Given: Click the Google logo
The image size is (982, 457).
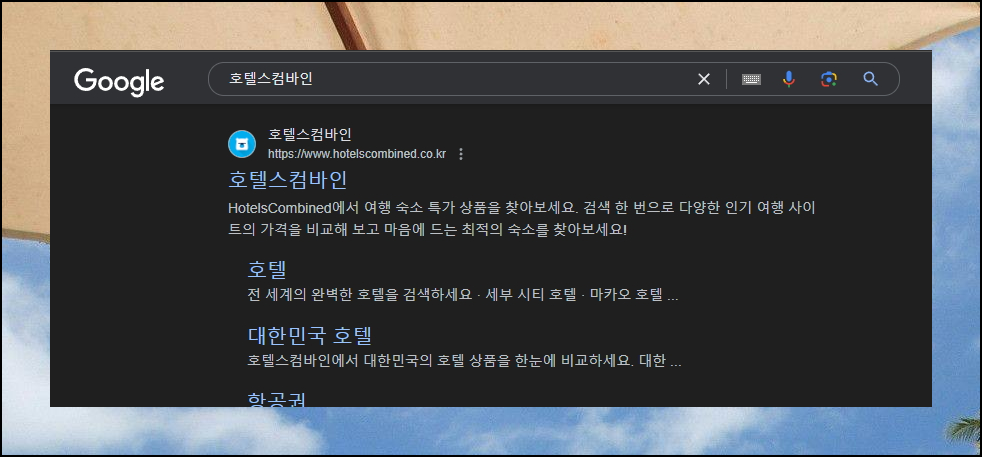Looking at the screenshot, I should [119, 81].
